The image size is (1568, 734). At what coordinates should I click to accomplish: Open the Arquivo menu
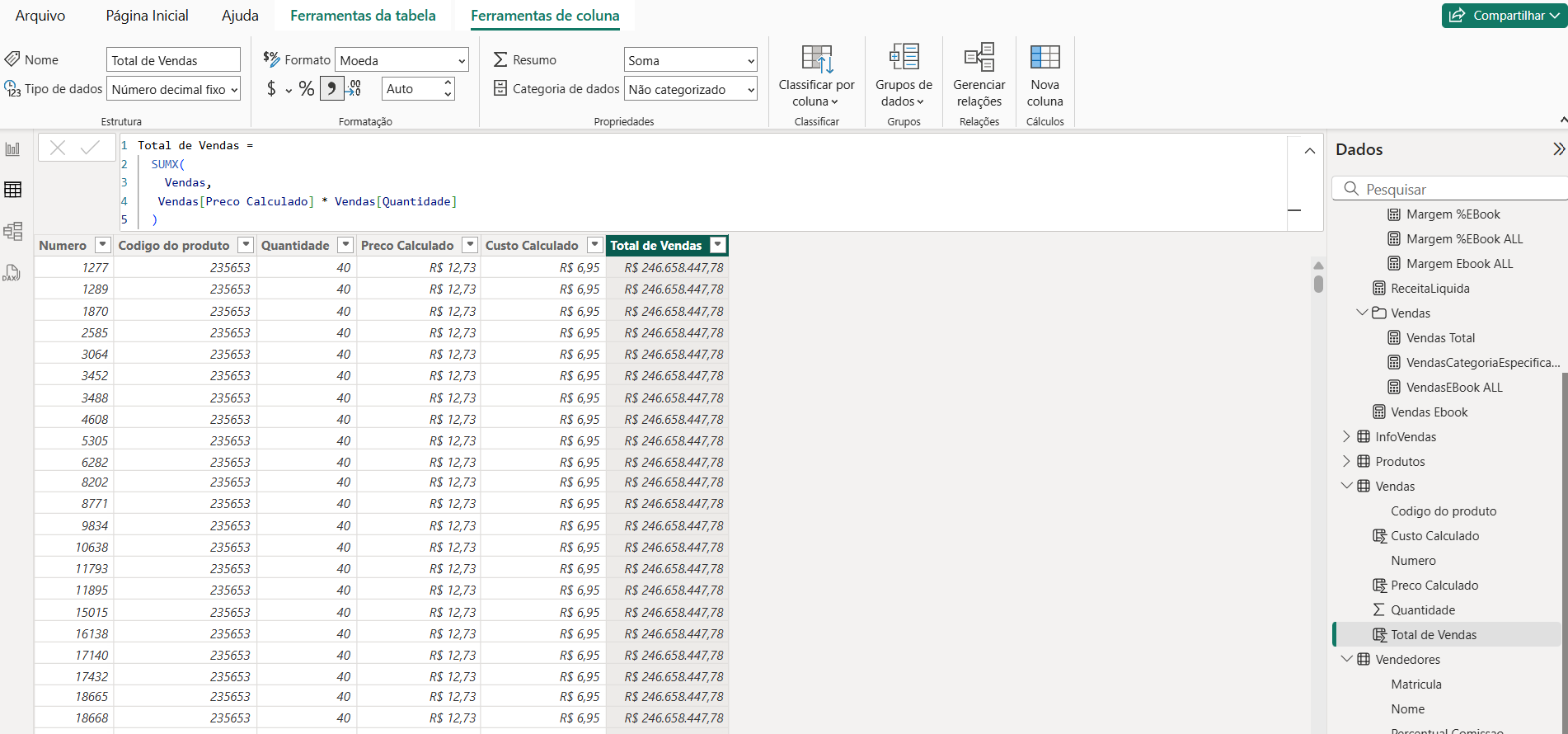point(40,16)
